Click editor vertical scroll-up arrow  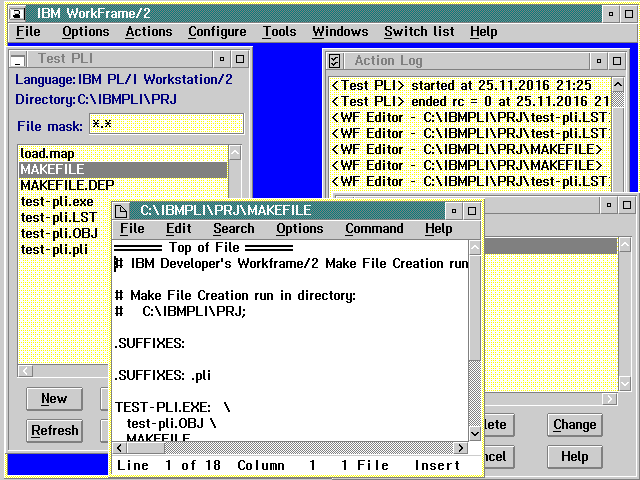point(475,248)
